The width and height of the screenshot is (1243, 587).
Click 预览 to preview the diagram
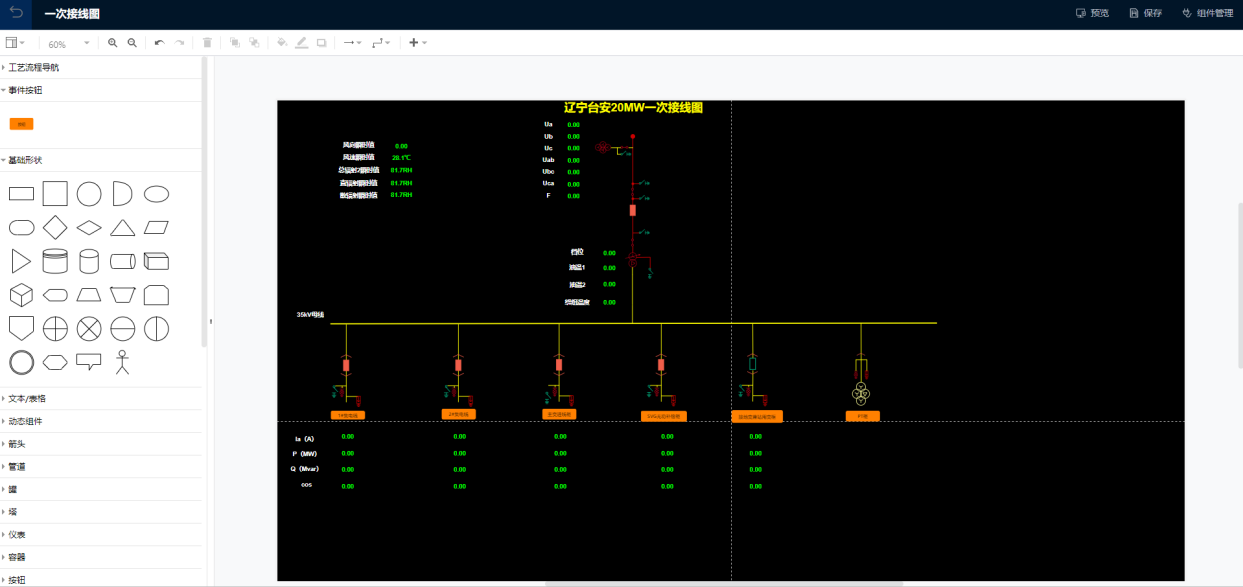1092,14
